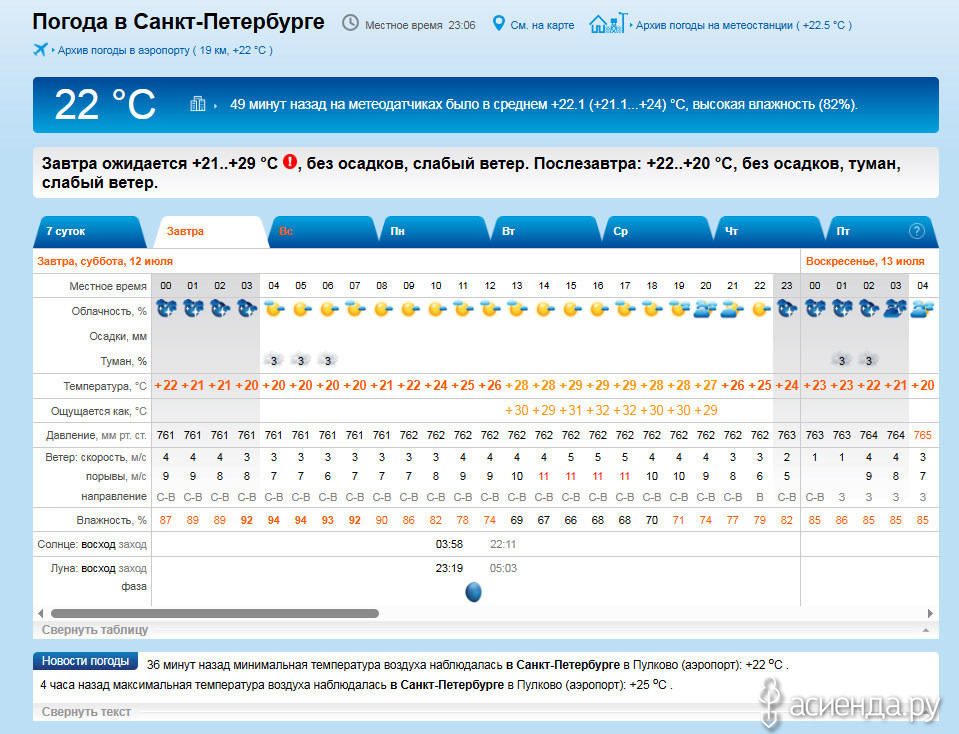Open Архив погоды в аэропорту link
The width and height of the screenshot is (959, 734).
(x=165, y=50)
